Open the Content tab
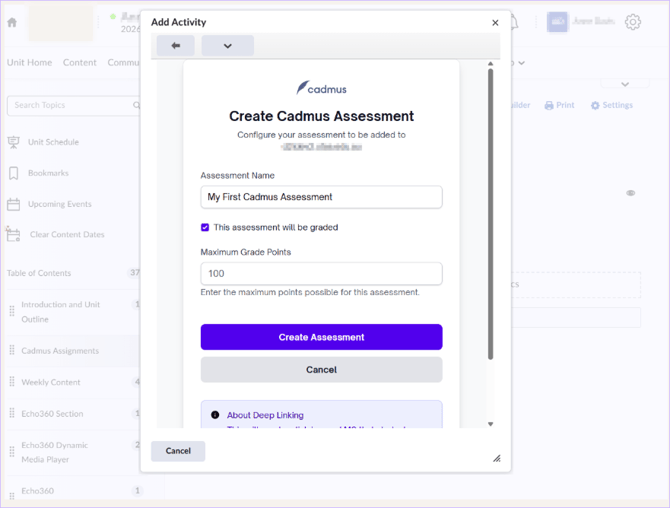The image size is (670, 508). pos(79,62)
